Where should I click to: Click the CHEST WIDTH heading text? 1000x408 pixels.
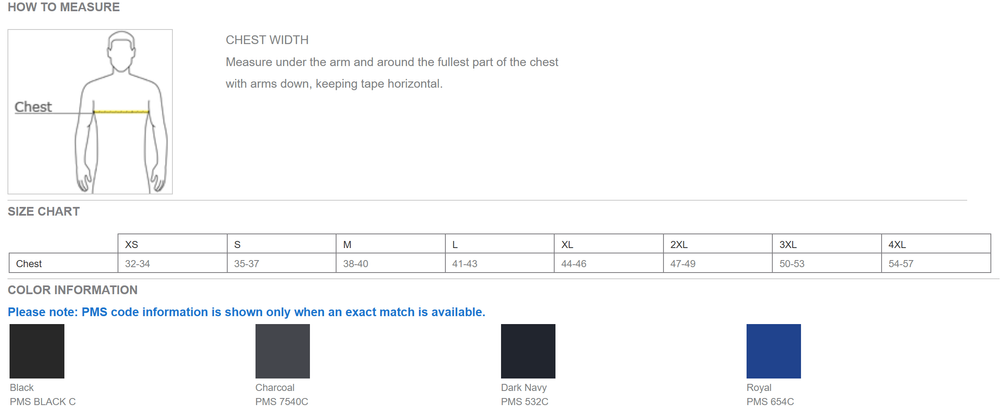pos(267,40)
